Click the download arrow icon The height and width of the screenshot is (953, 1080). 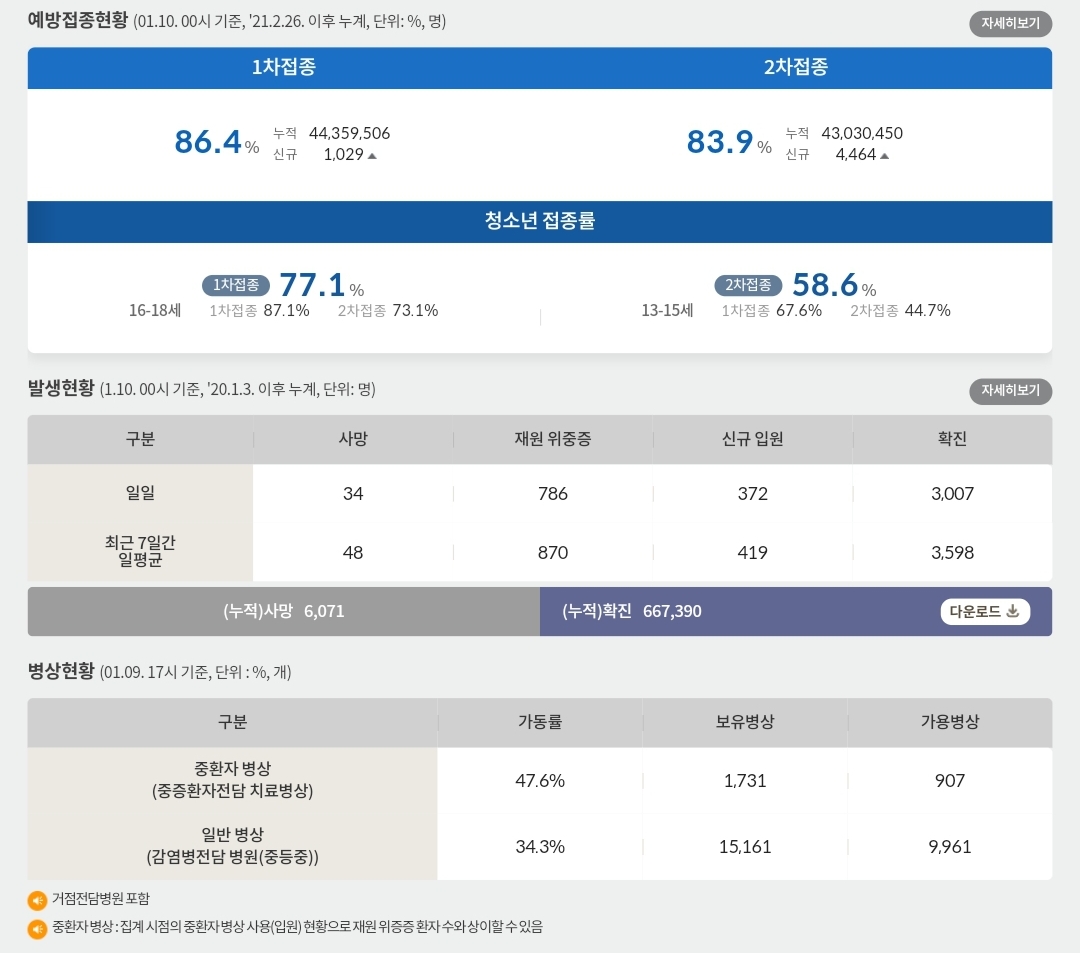1012,611
